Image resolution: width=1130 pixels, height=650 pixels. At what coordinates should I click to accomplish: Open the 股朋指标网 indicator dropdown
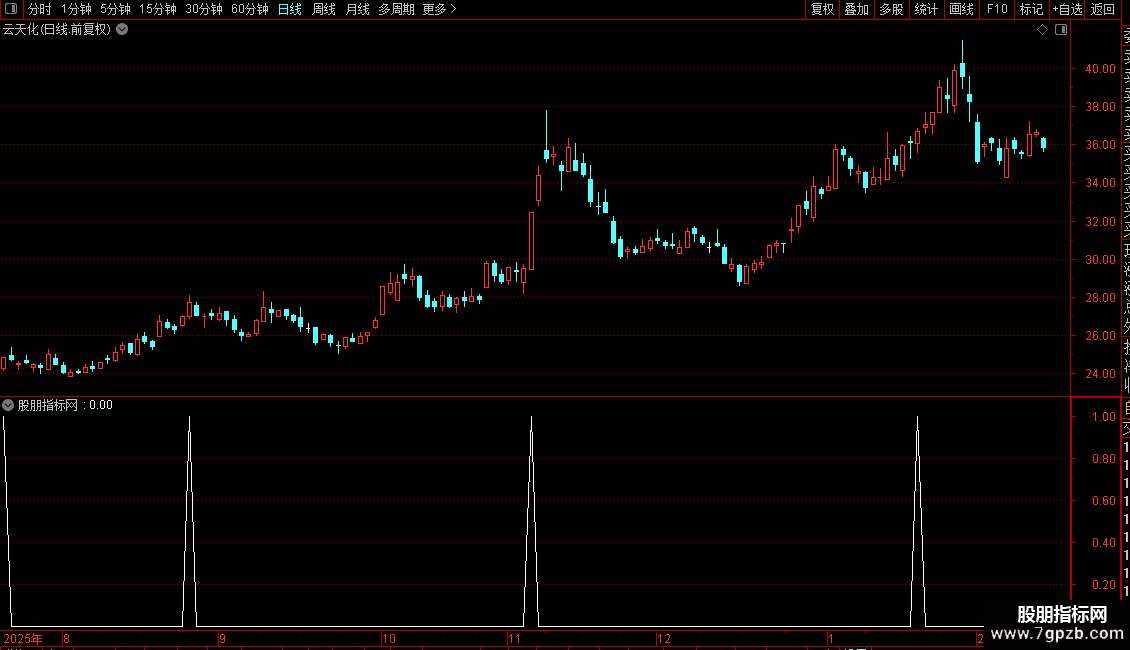click(8, 405)
